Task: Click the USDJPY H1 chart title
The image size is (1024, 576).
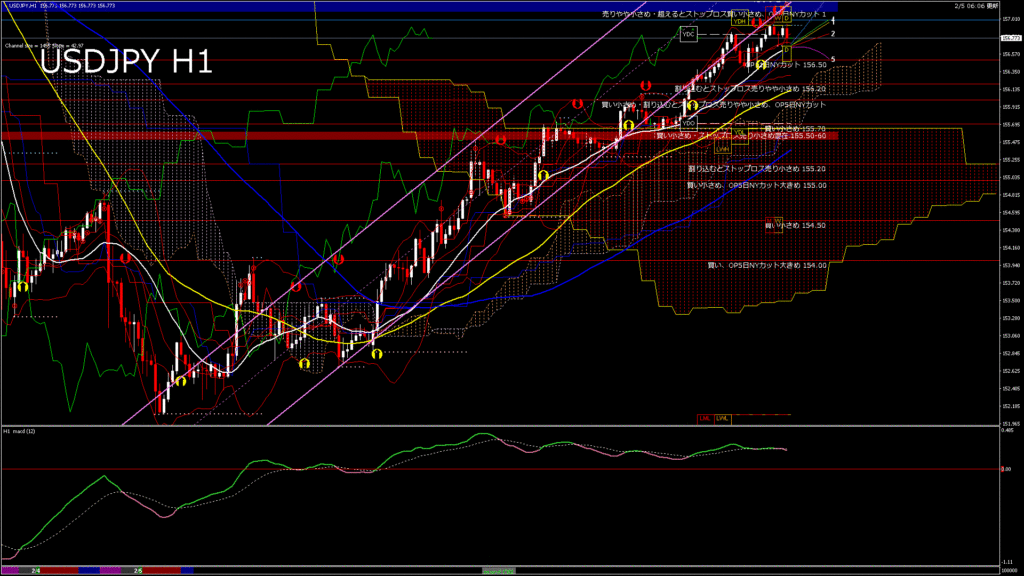Action: coord(125,63)
